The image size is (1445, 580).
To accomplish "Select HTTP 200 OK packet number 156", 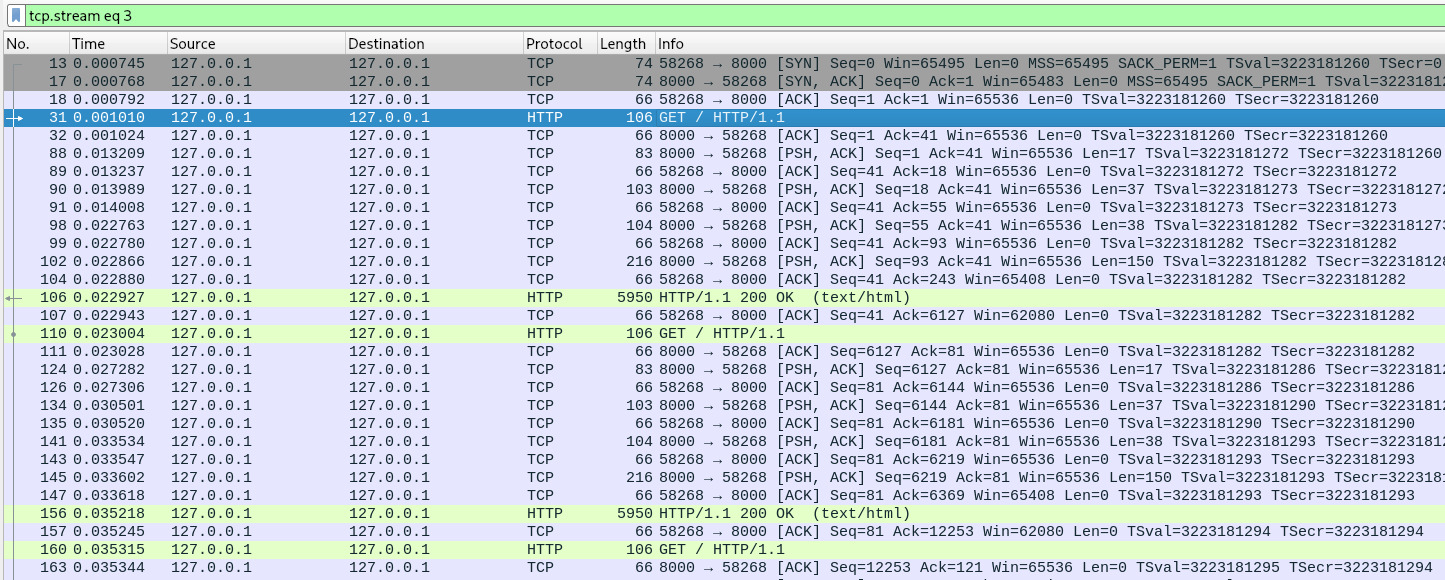I will pyautogui.click(x=400, y=513).
